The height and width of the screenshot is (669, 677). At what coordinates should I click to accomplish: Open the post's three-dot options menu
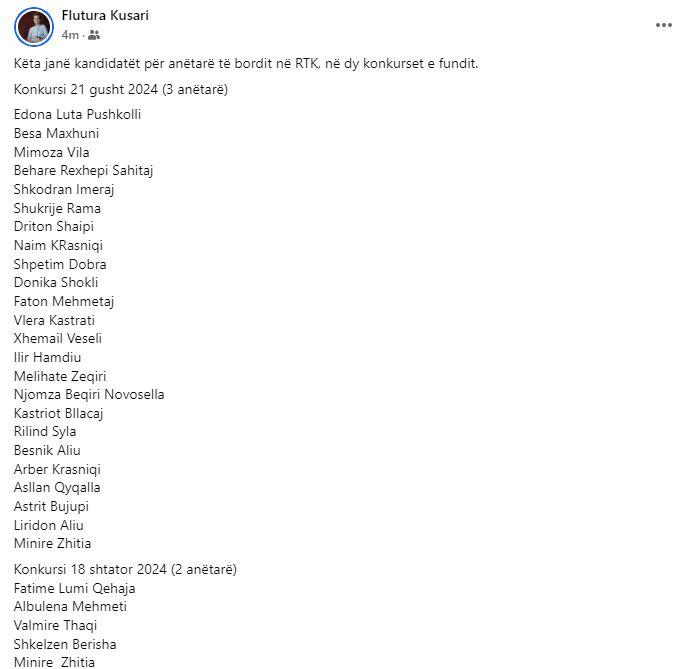pos(663,24)
